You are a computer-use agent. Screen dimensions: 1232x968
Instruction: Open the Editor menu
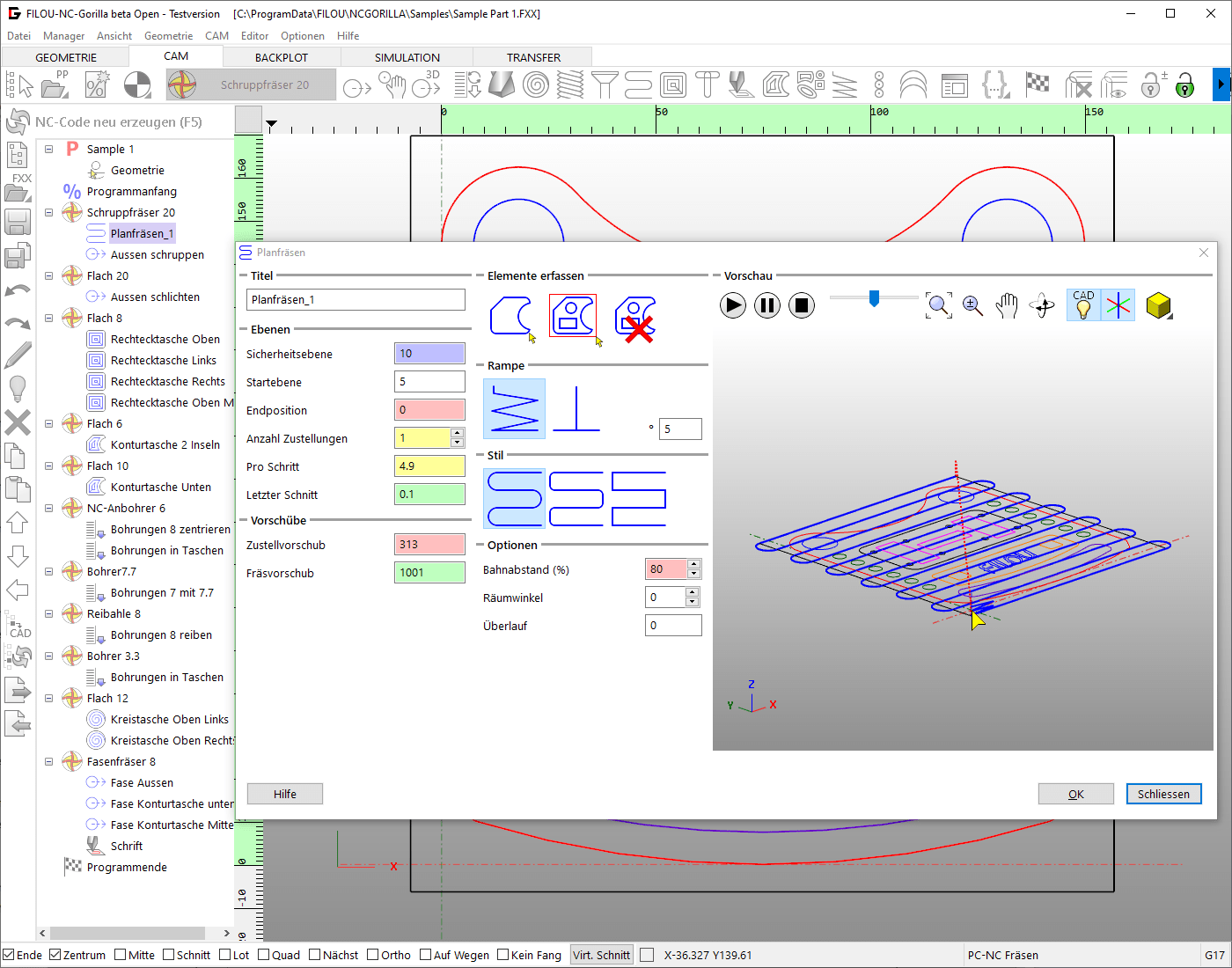click(255, 36)
